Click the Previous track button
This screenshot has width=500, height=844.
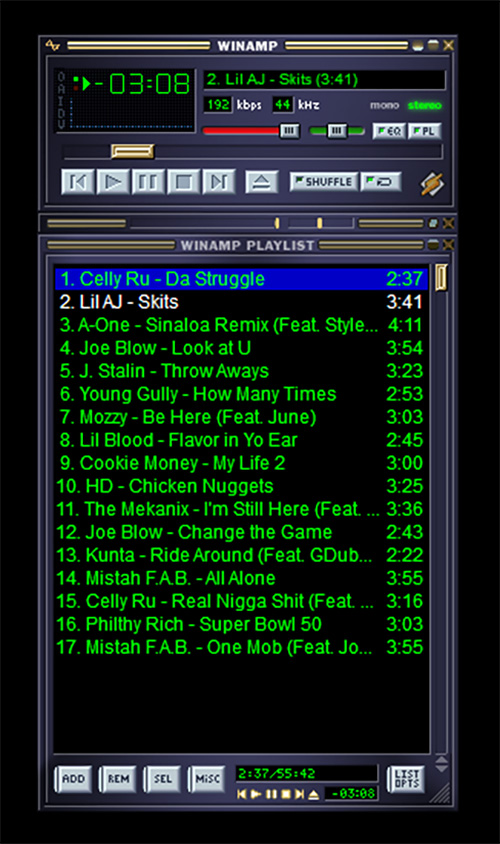pyautogui.click(x=78, y=182)
